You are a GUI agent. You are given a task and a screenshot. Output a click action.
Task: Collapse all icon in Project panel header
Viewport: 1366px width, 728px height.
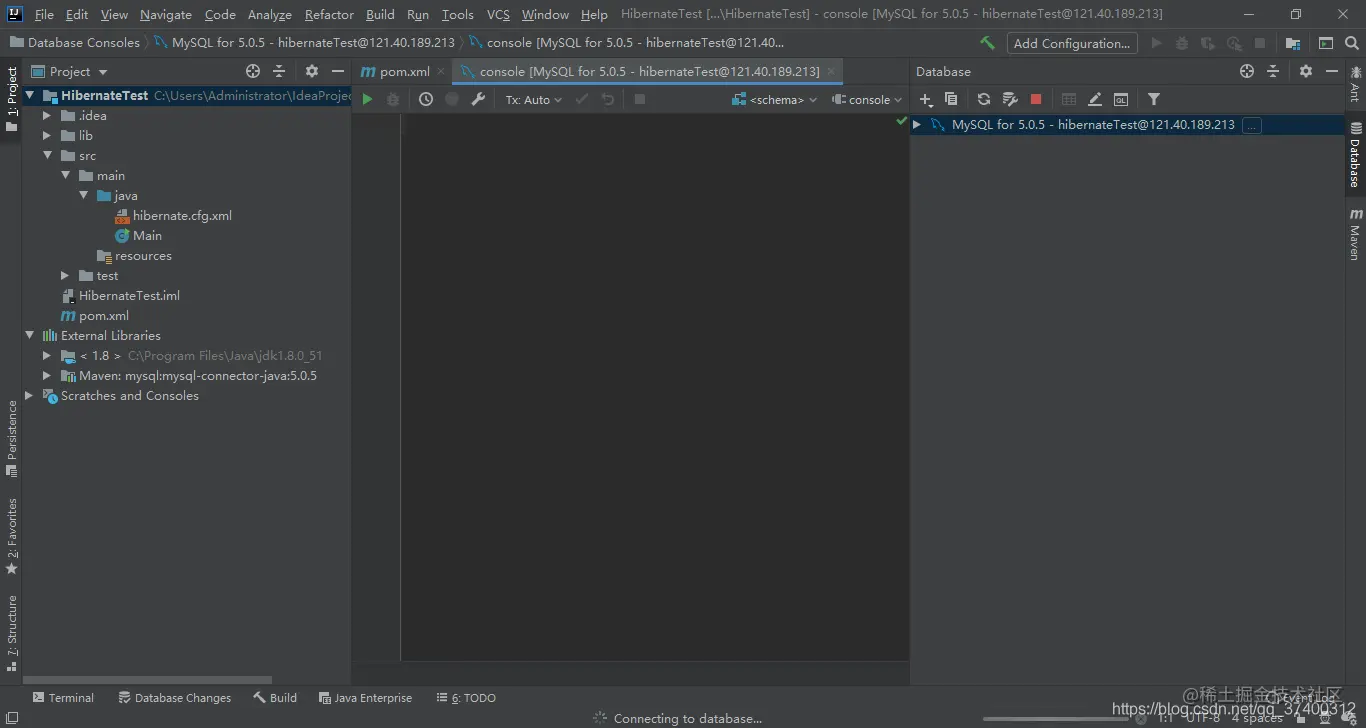pyautogui.click(x=279, y=71)
